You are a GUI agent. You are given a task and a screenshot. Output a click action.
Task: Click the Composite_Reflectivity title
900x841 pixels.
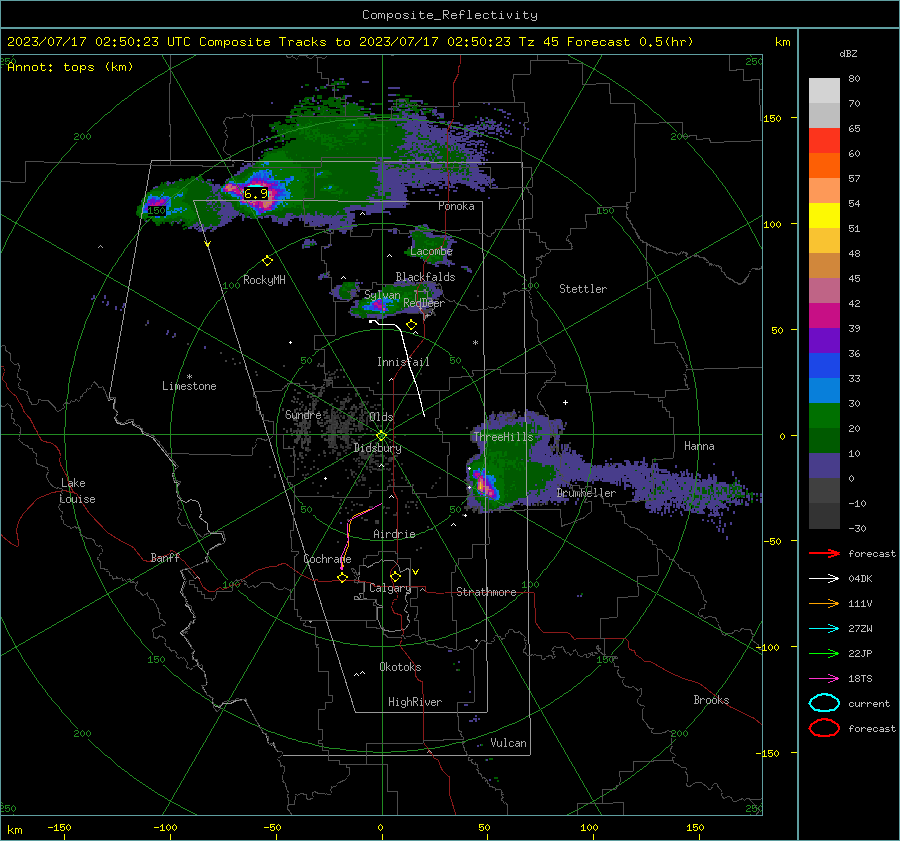pyautogui.click(x=449, y=15)
